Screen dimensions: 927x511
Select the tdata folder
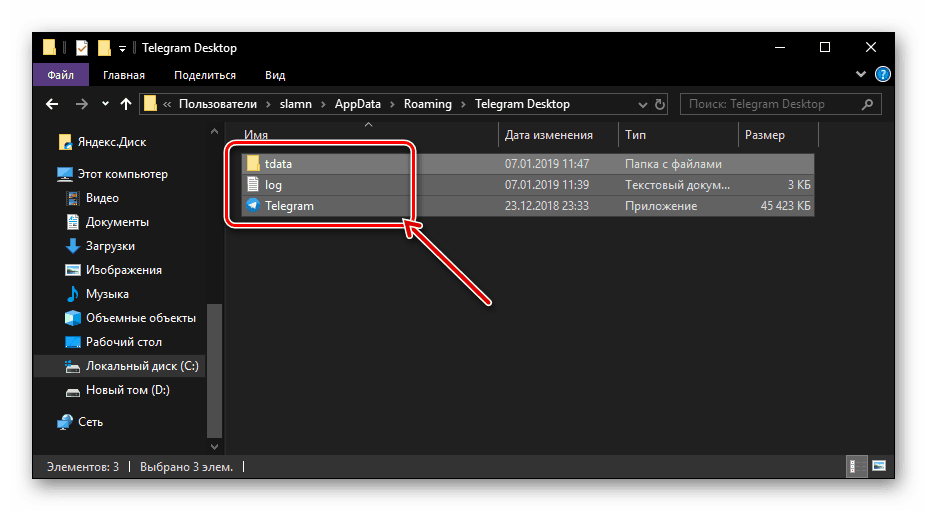coord(528,164)
